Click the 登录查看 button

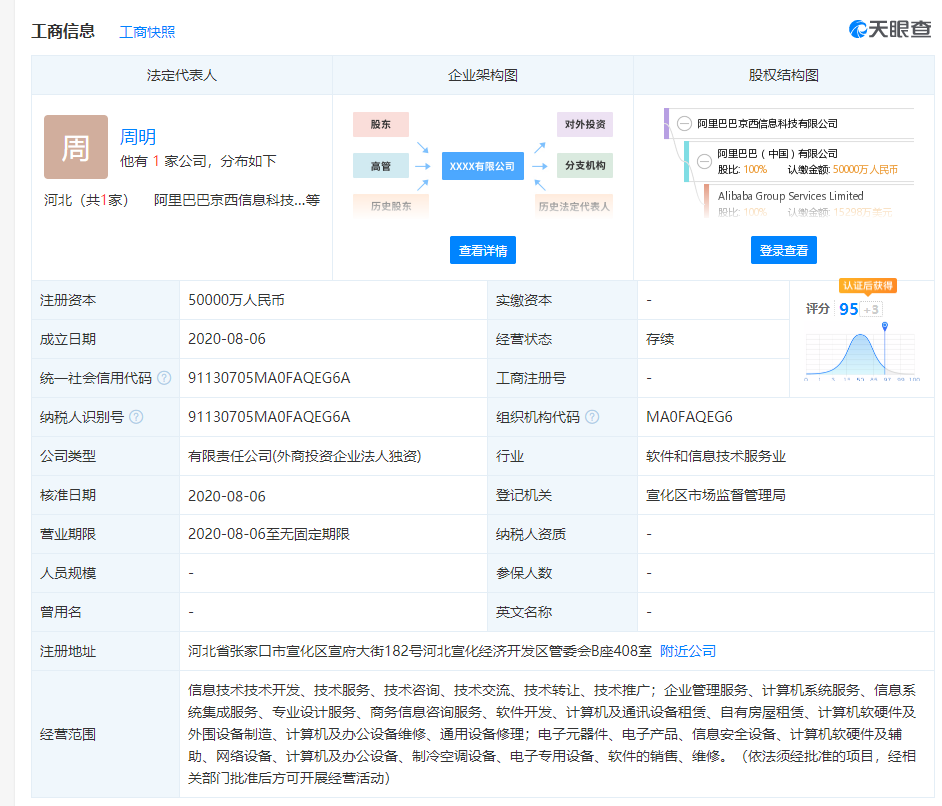coord(784,250)
